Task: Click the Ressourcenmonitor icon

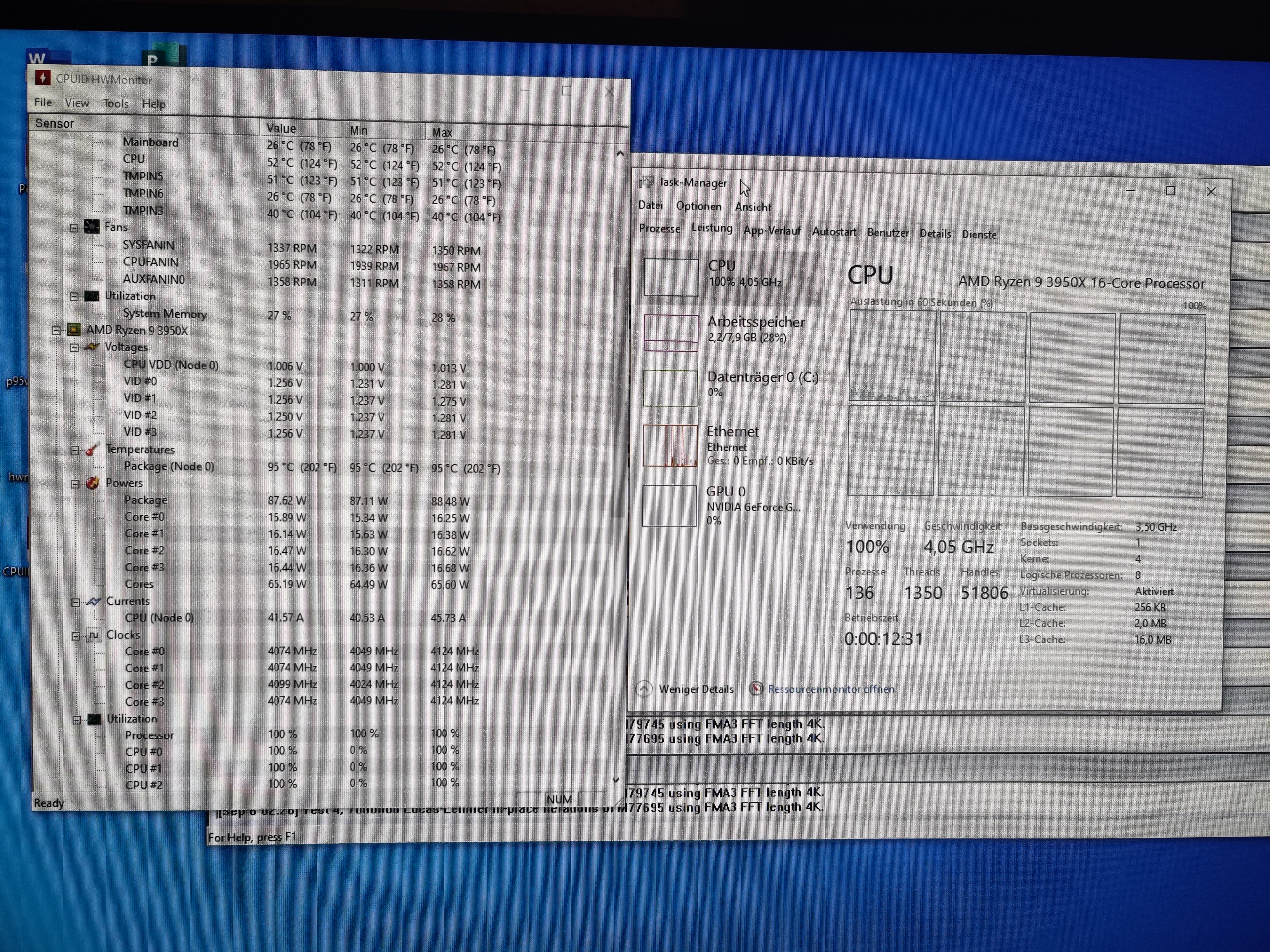Action: tap(756, 689)
